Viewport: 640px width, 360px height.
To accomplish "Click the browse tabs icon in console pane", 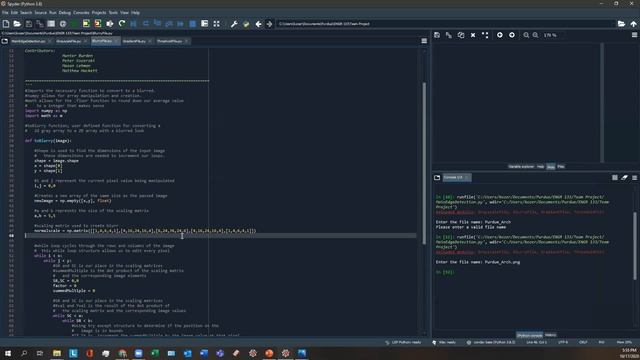I will (x=437, y=178).
